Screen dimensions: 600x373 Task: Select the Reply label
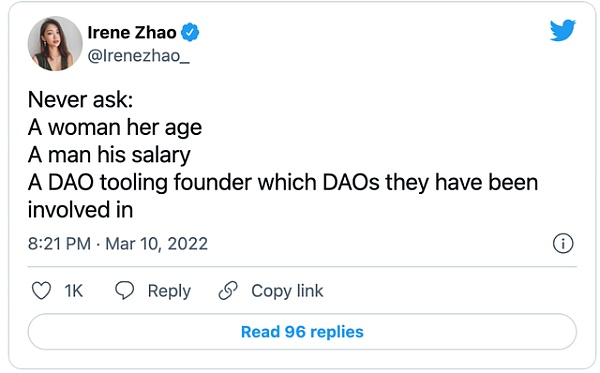tap(169, 291)
